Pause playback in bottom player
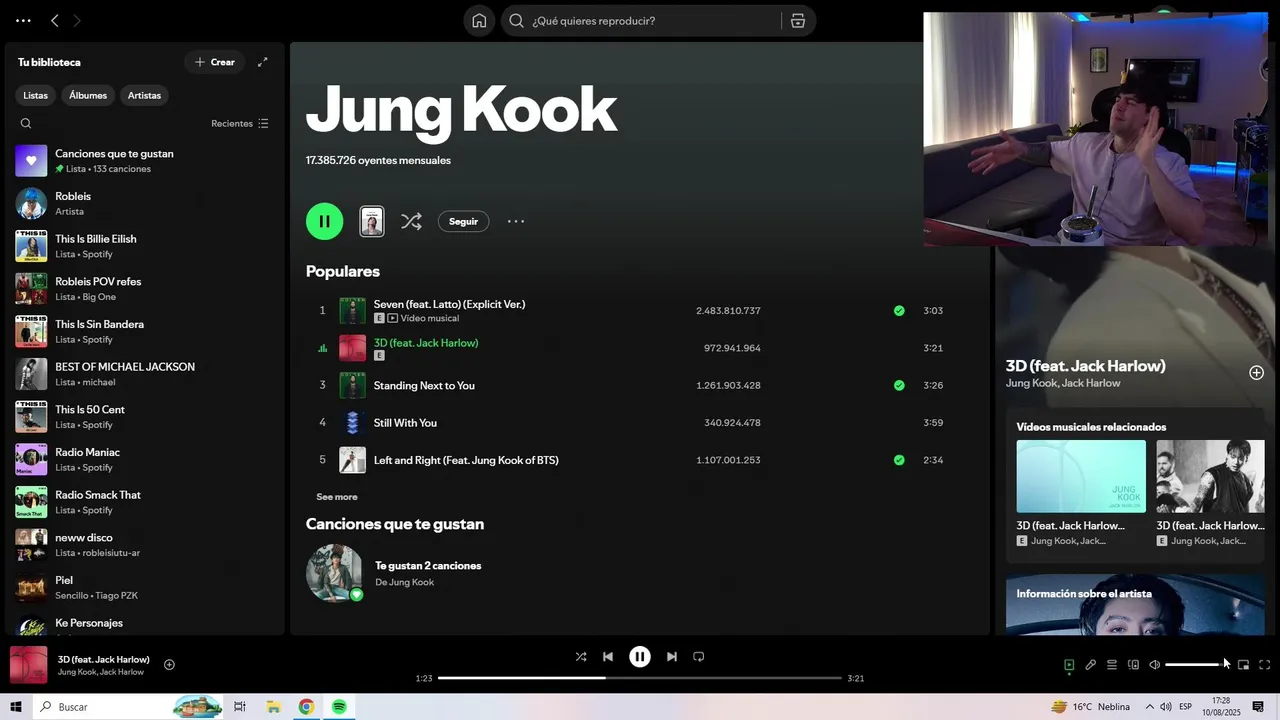This screenshot has width=1280, height=720. pos(640,657)
